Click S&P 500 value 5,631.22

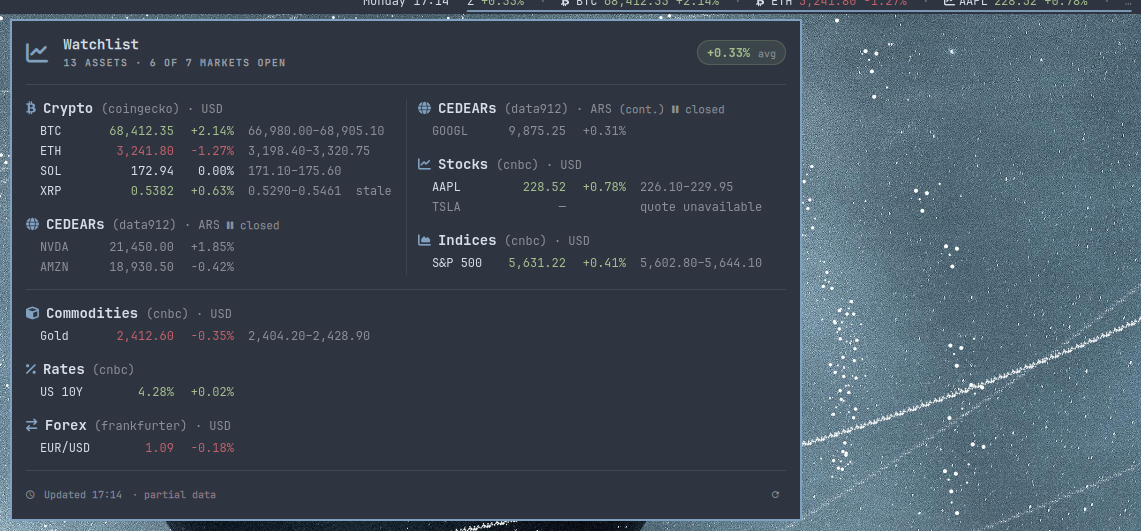537,263
